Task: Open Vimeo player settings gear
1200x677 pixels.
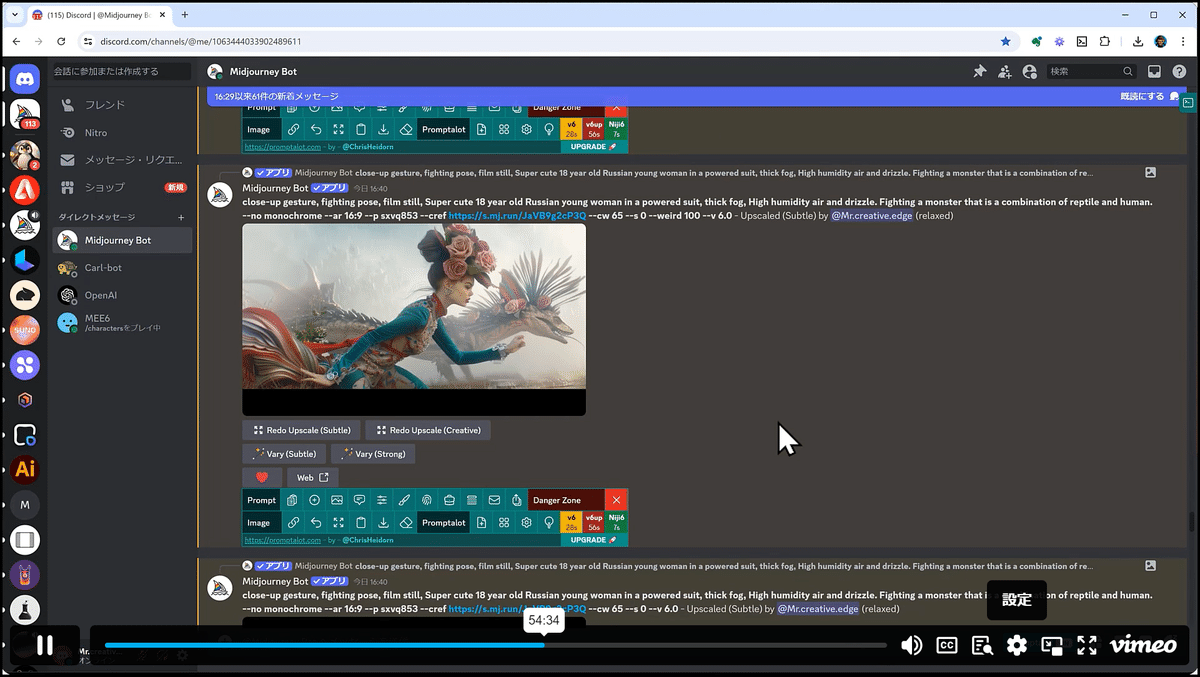Action: point(1017,645)
